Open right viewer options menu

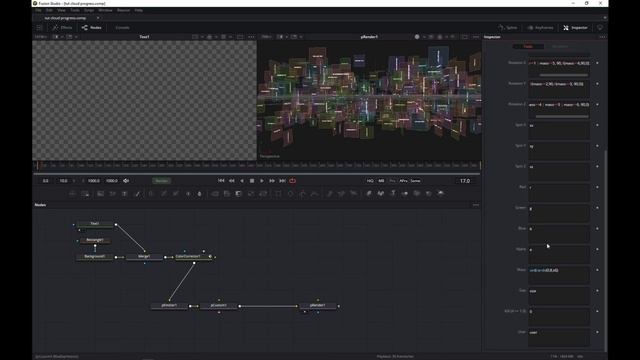point(476,37)
